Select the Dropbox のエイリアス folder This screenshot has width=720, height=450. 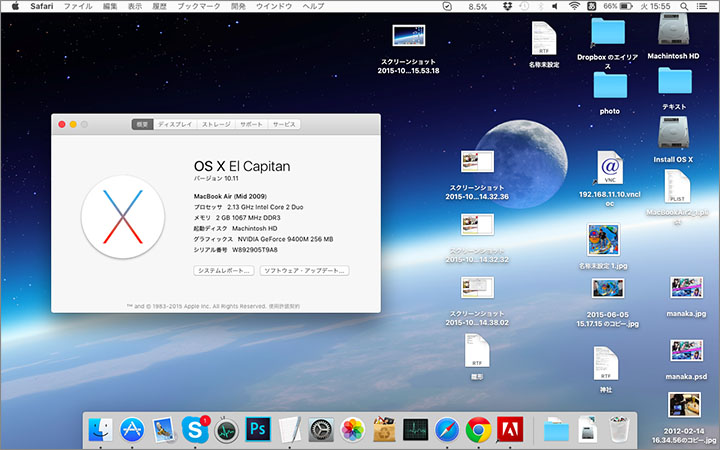tap(608, 32)
